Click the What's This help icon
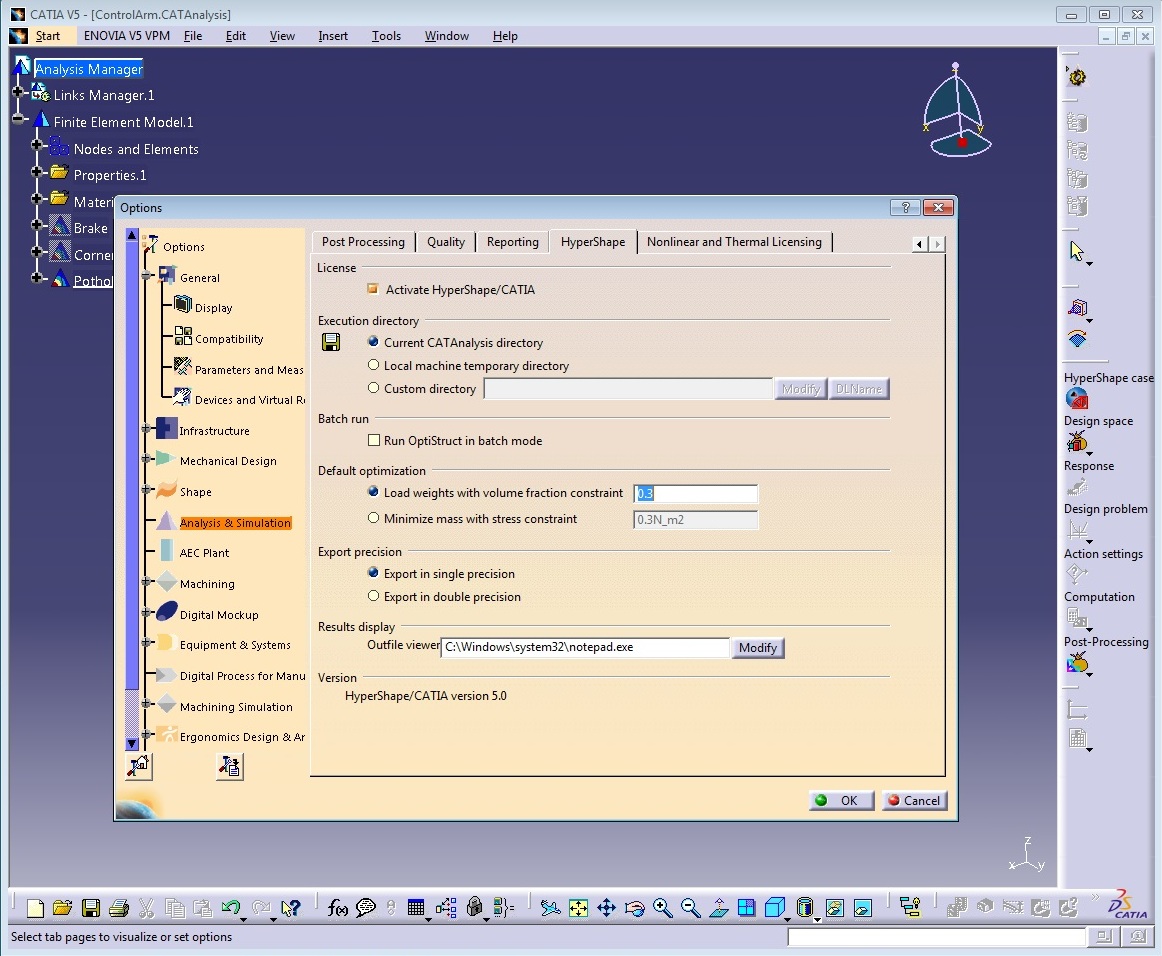This screenshot has width=1162, height=956. pos(290,908)
